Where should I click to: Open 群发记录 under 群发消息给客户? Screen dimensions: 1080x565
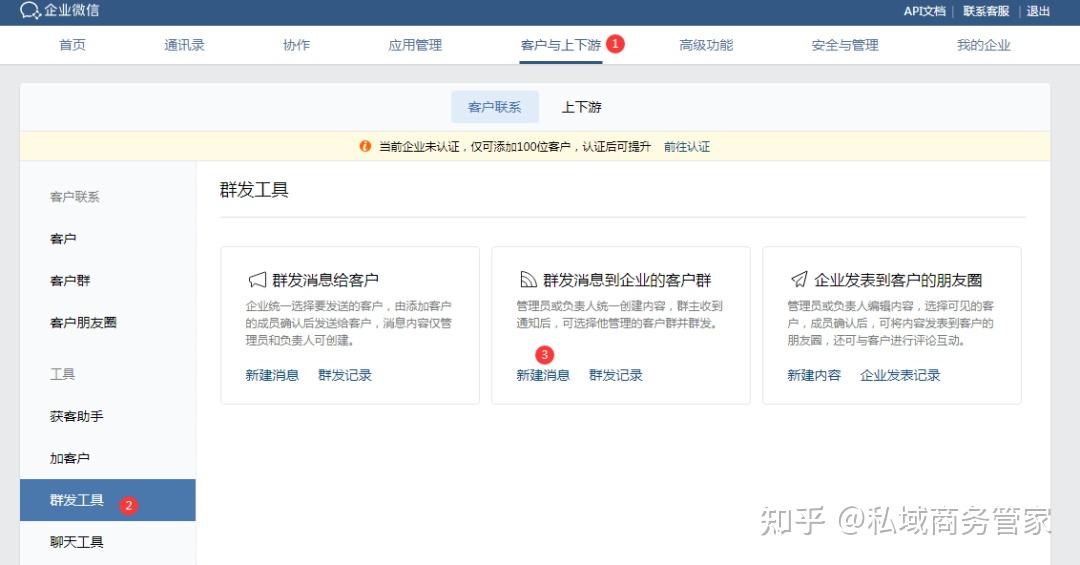coord(345,375)
